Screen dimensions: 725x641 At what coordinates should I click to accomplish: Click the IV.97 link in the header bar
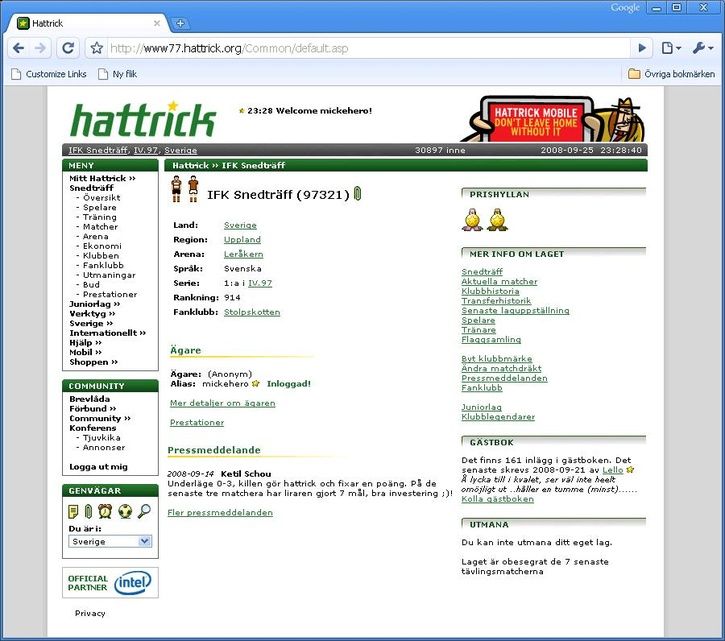pyautogui.click(x=146, y=150)
